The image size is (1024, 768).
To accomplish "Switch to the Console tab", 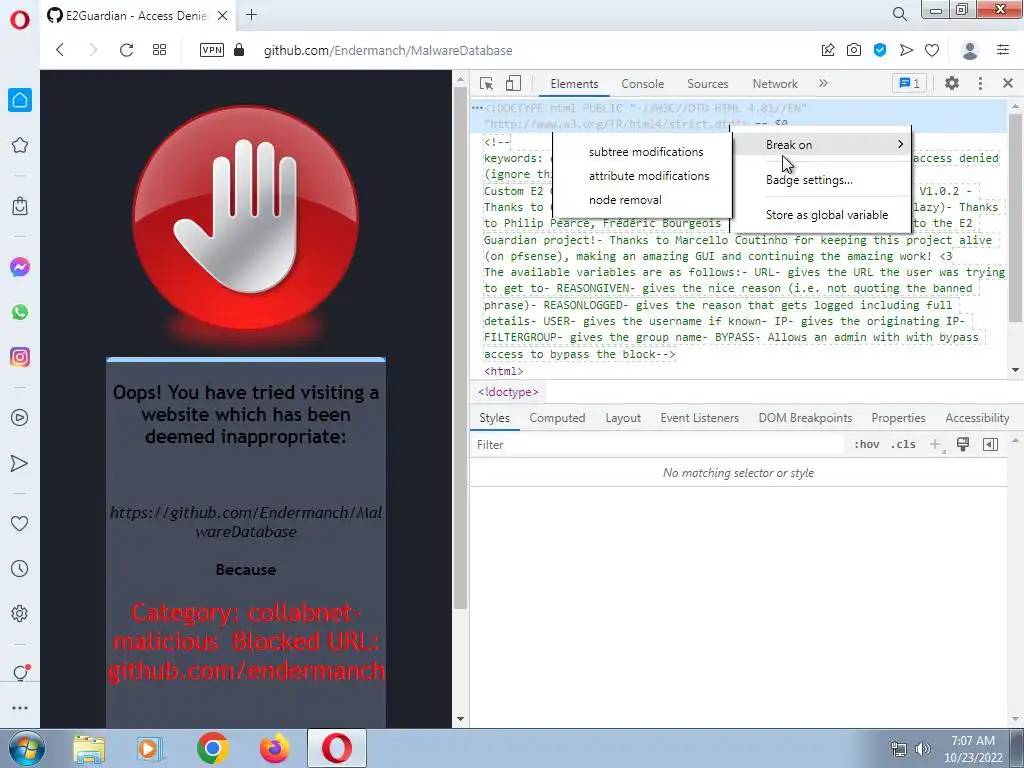I will click(643, 84).
